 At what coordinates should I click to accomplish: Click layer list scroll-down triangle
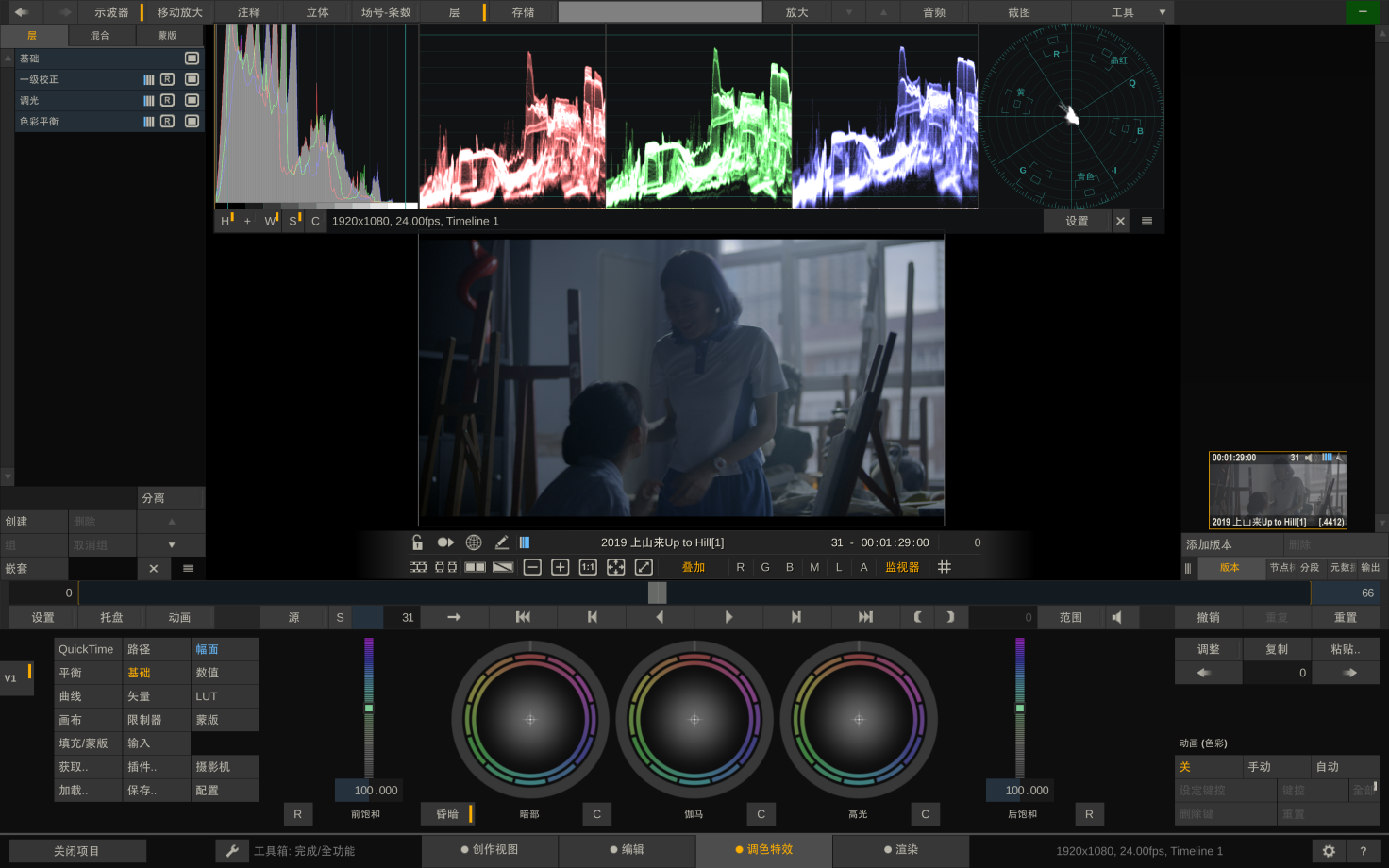8,477
